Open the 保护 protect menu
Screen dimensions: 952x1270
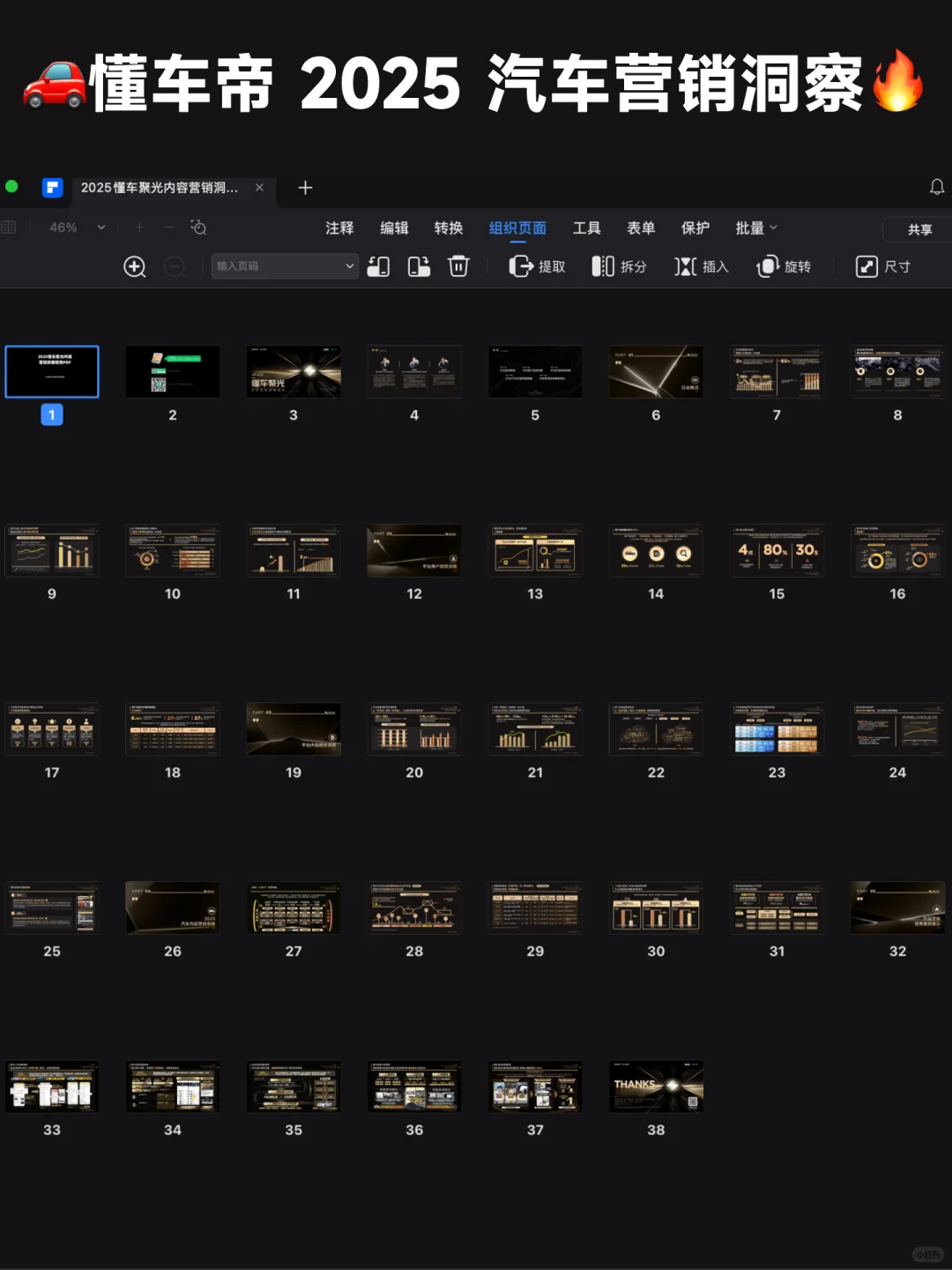click(x=695, y=228)
